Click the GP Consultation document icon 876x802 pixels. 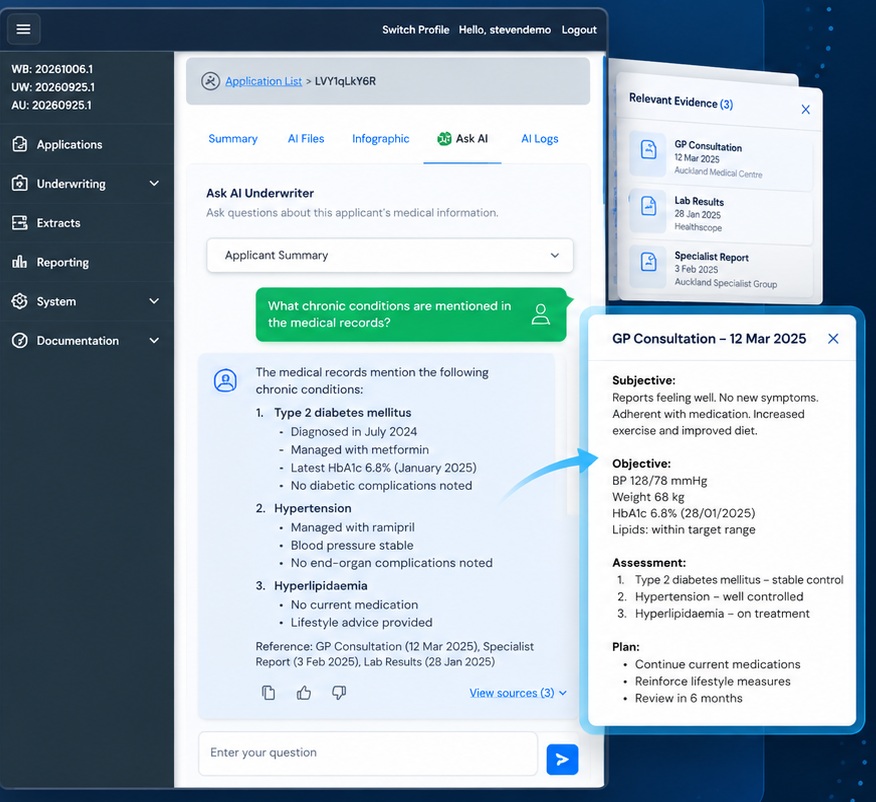(x=648, y=150)
